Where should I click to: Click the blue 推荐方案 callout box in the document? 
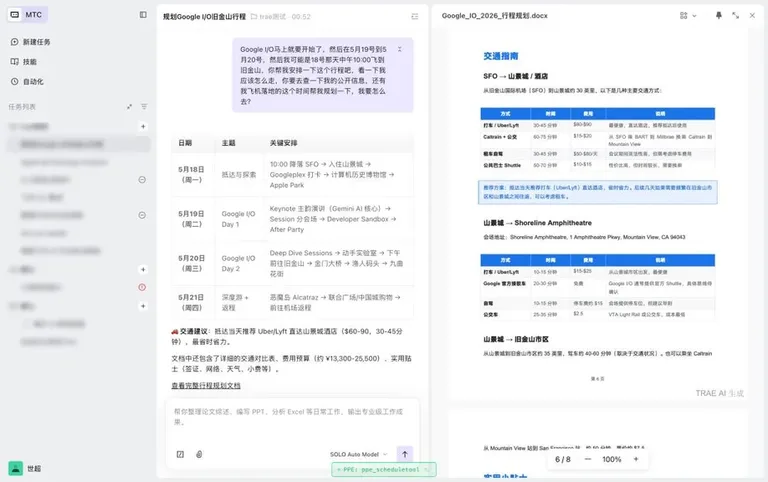pyautogui.click(x=598, y=192)
